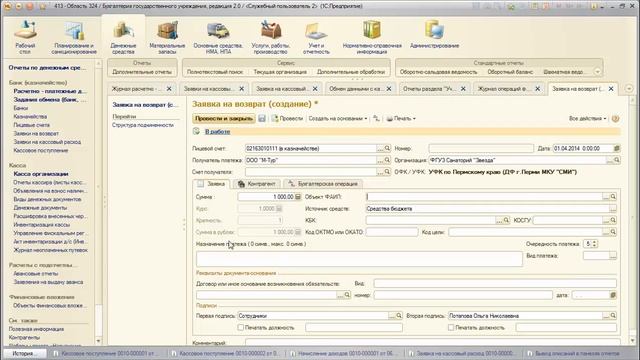Switch to Бухгалтерская операция tab
Image resolution: width=640 pixels, height=360 pixels.
point(323,184)
